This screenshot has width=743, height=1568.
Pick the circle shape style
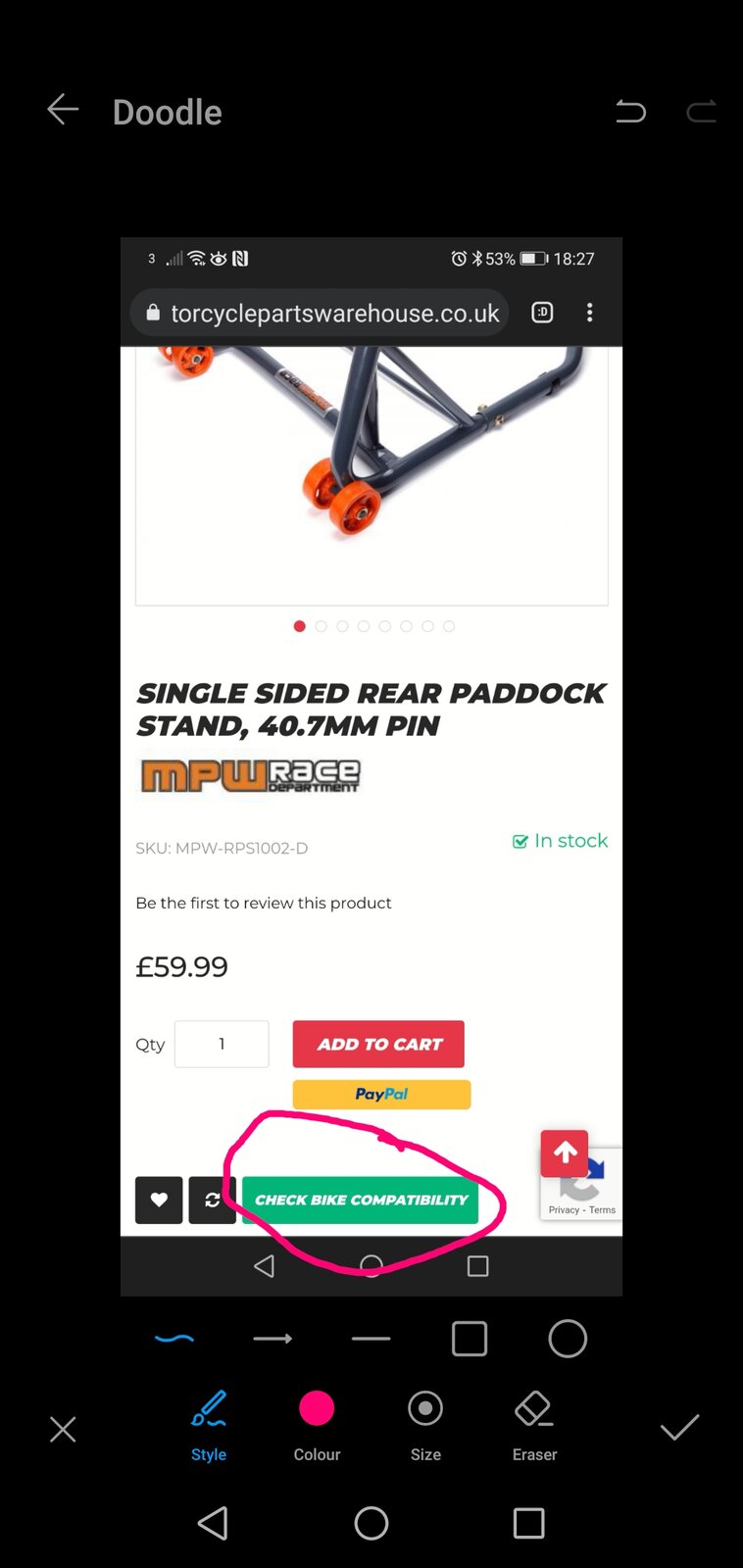pyautogui.click(x=568, y=1339)
